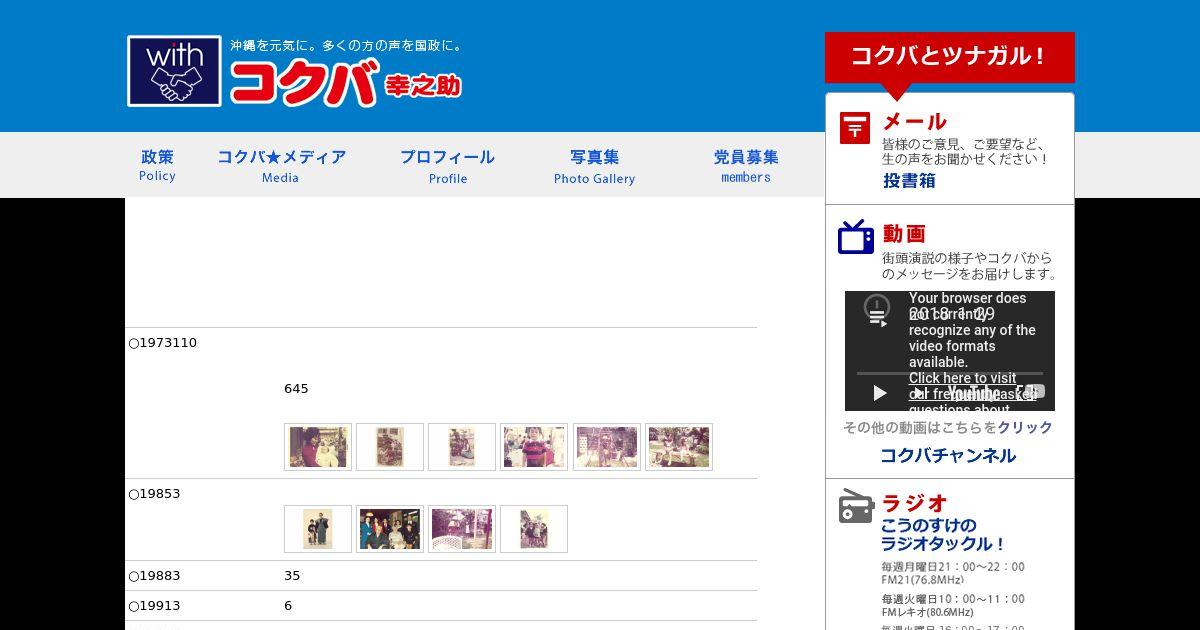Open fourth photo in 1985 row
The height and width of the screenshot is (630, 1200).
[534, 529]
